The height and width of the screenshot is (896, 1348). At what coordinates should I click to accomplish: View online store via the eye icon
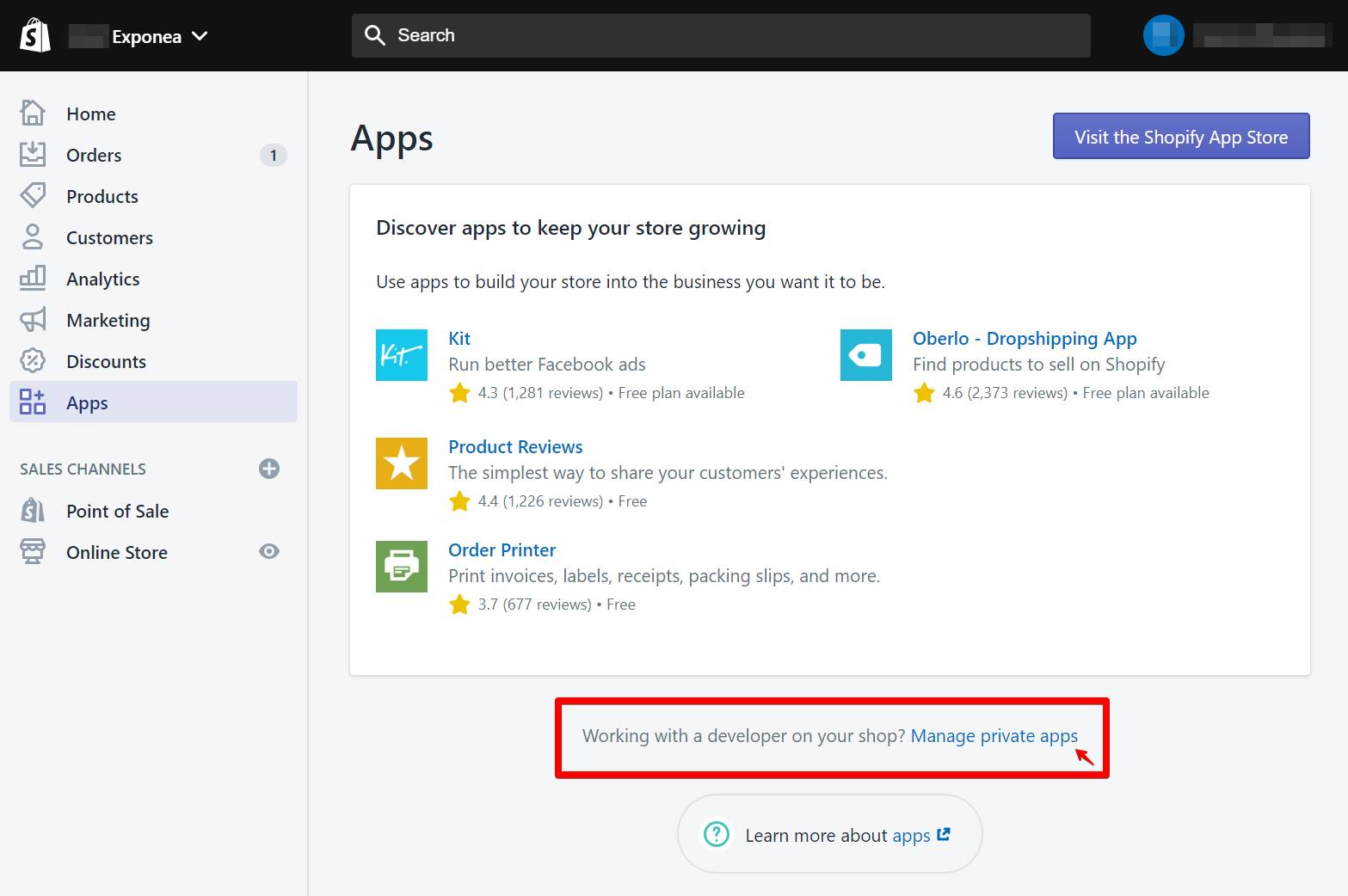tap(269, 551)
